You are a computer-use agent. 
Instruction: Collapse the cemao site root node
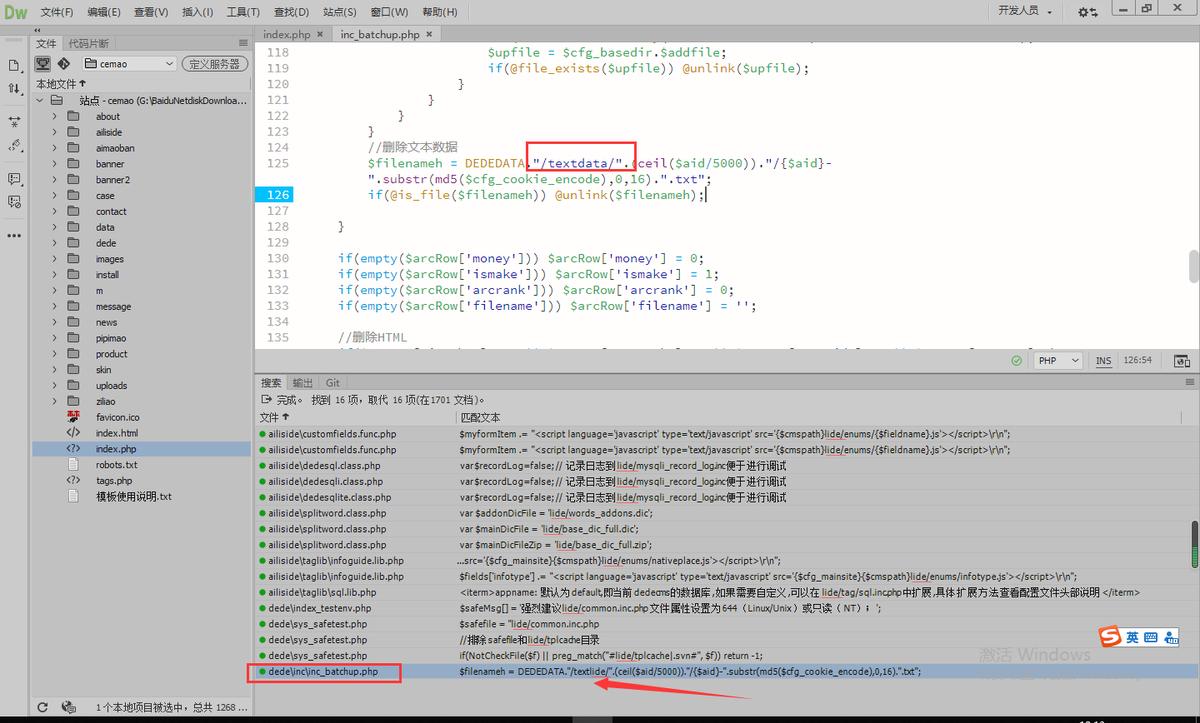(x=39, y=100)
